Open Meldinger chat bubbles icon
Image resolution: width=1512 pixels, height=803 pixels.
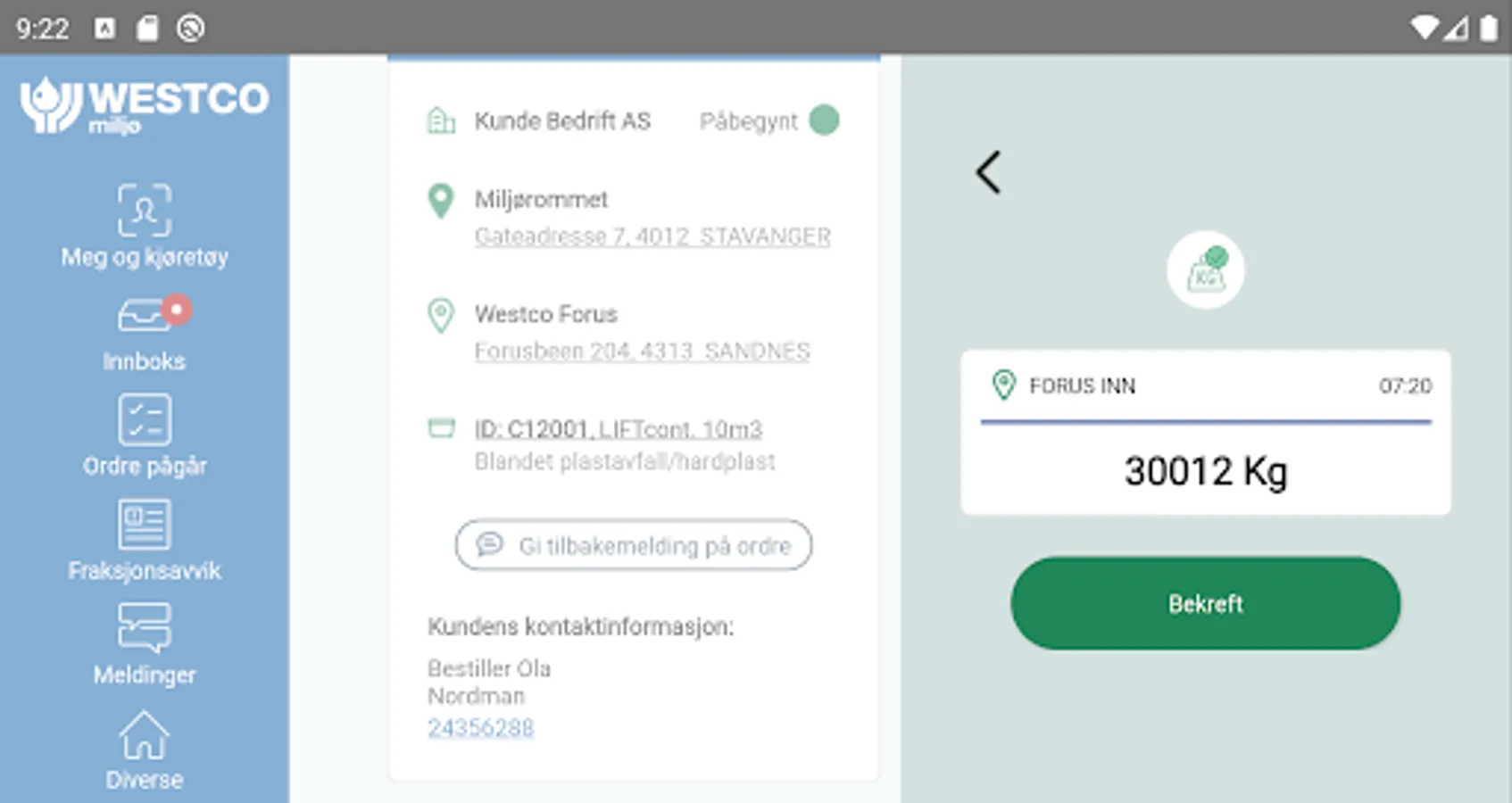pos(144,627)
